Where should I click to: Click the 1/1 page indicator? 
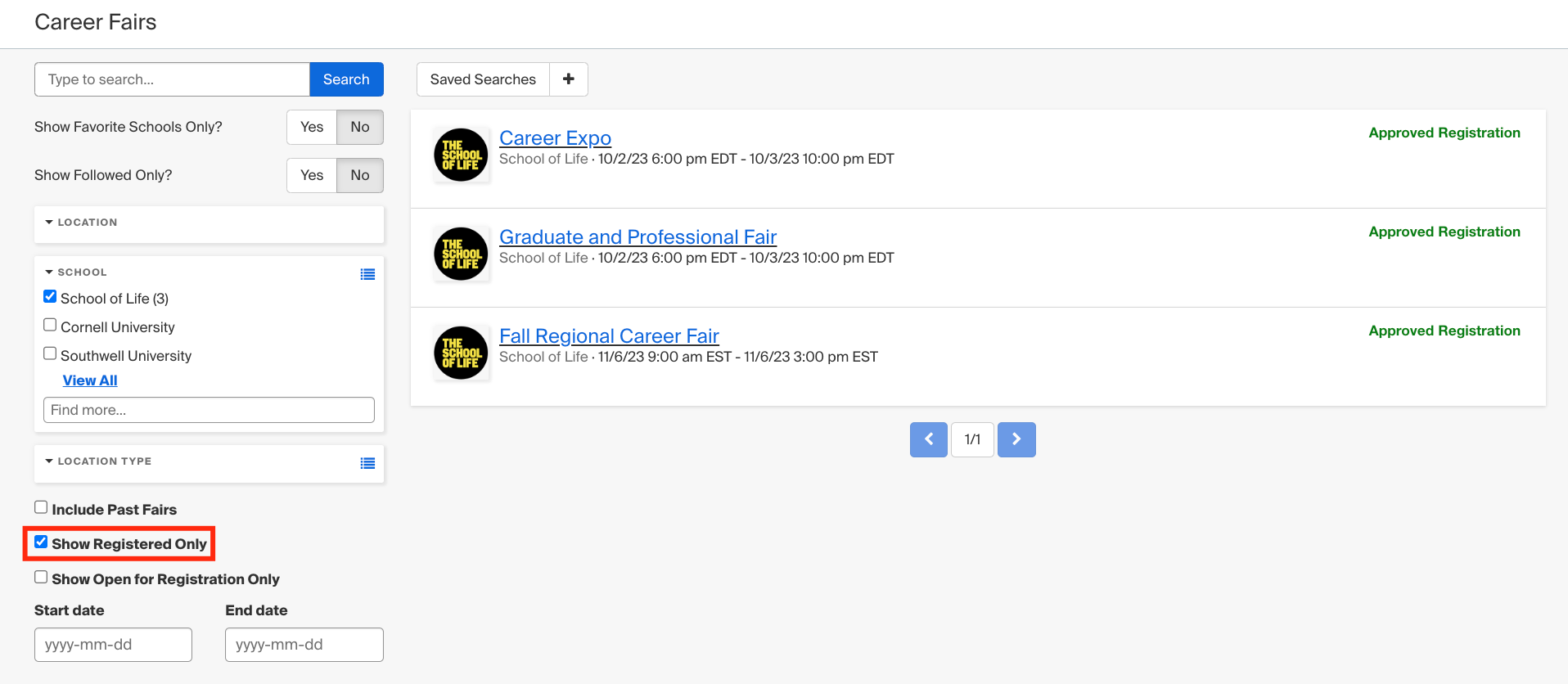point(972,439)
